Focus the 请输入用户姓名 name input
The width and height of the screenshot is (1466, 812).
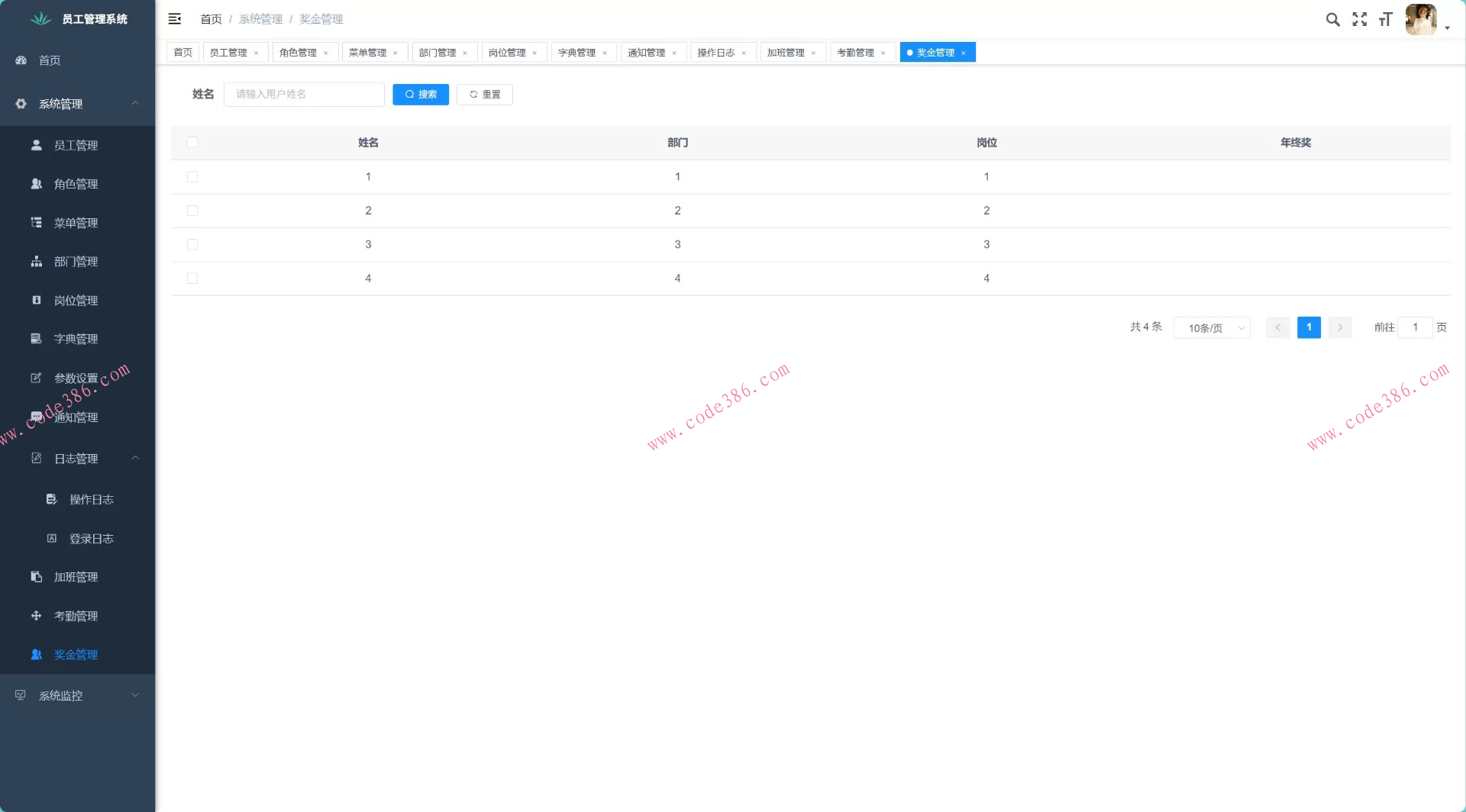tap(304, 95)
